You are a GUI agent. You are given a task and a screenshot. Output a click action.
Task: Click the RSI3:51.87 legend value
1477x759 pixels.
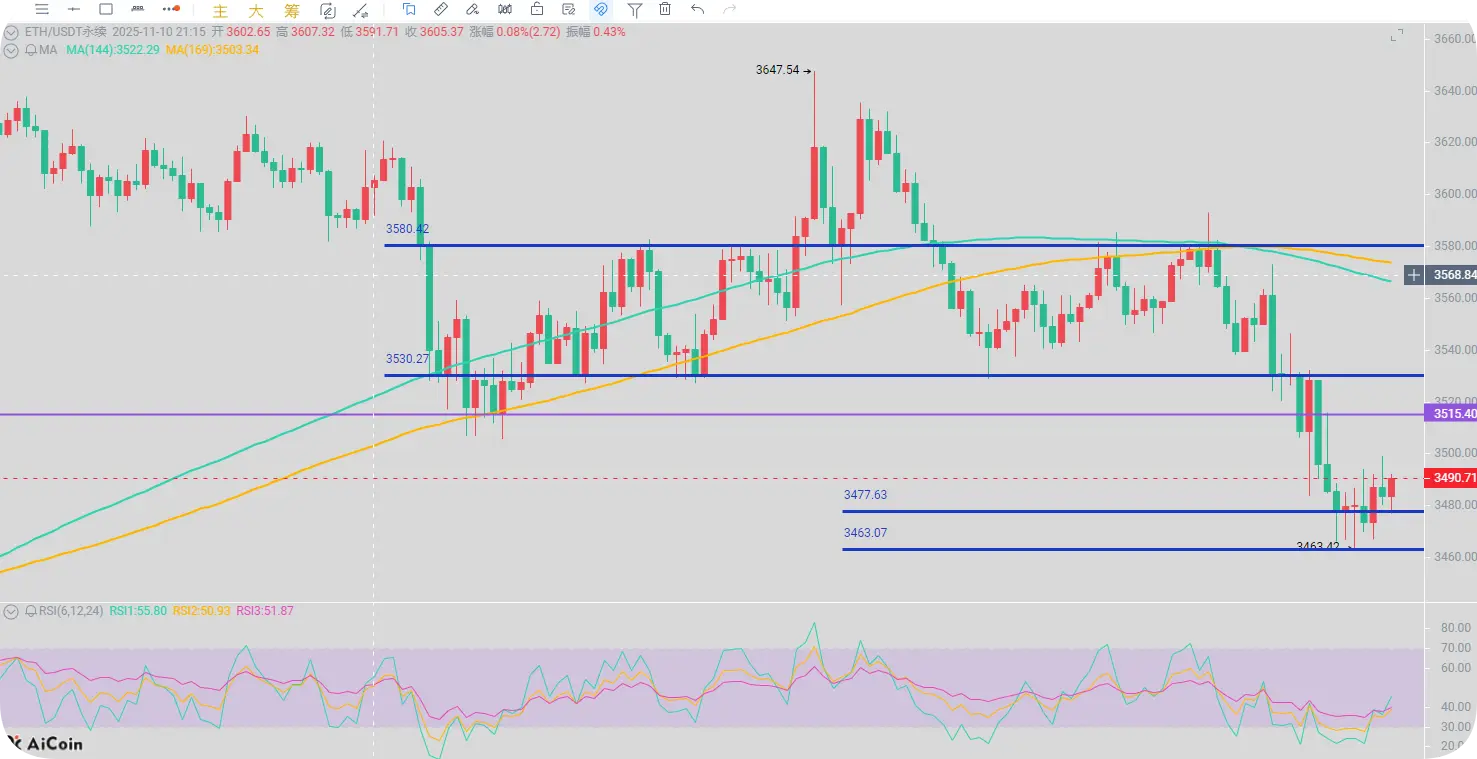point(265,610)
